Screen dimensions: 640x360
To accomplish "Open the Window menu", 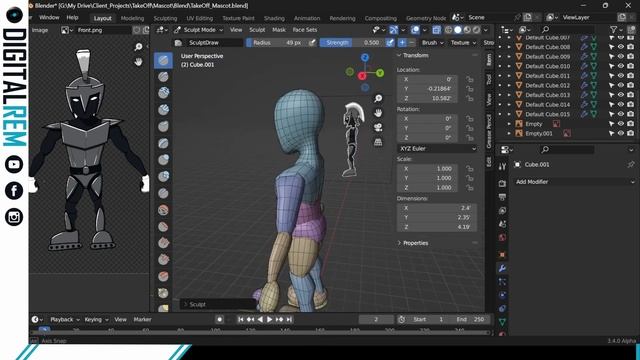I will coord(49,18).
